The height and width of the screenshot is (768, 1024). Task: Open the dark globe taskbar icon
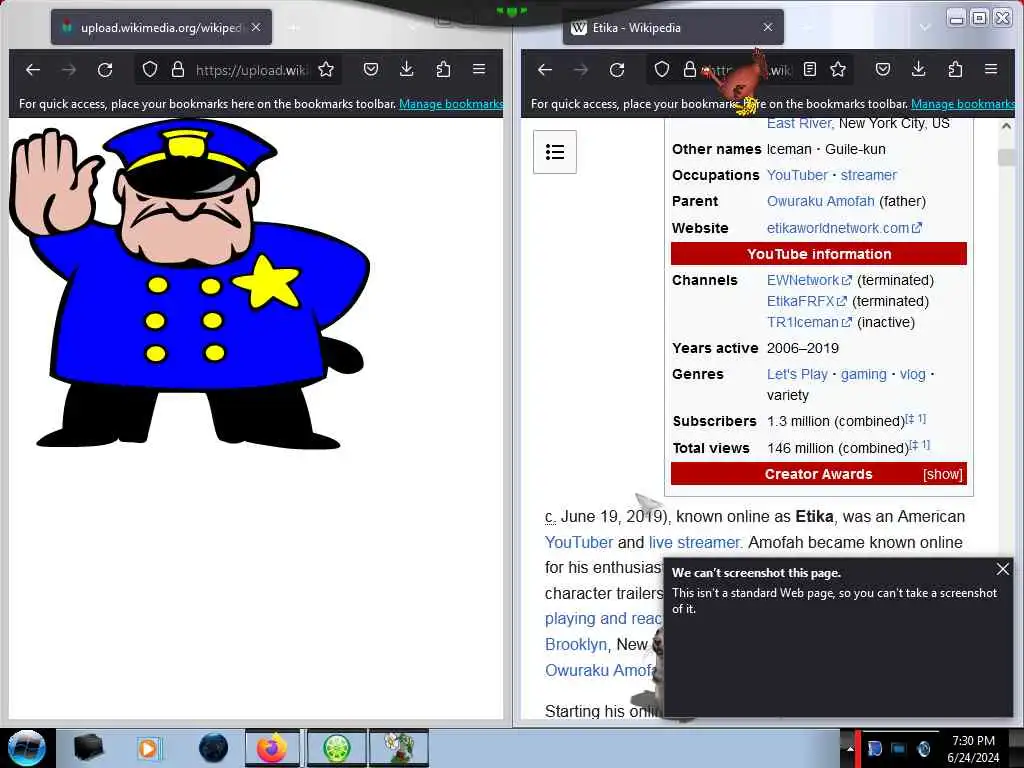pyautogui.click(x=213, y=748)
